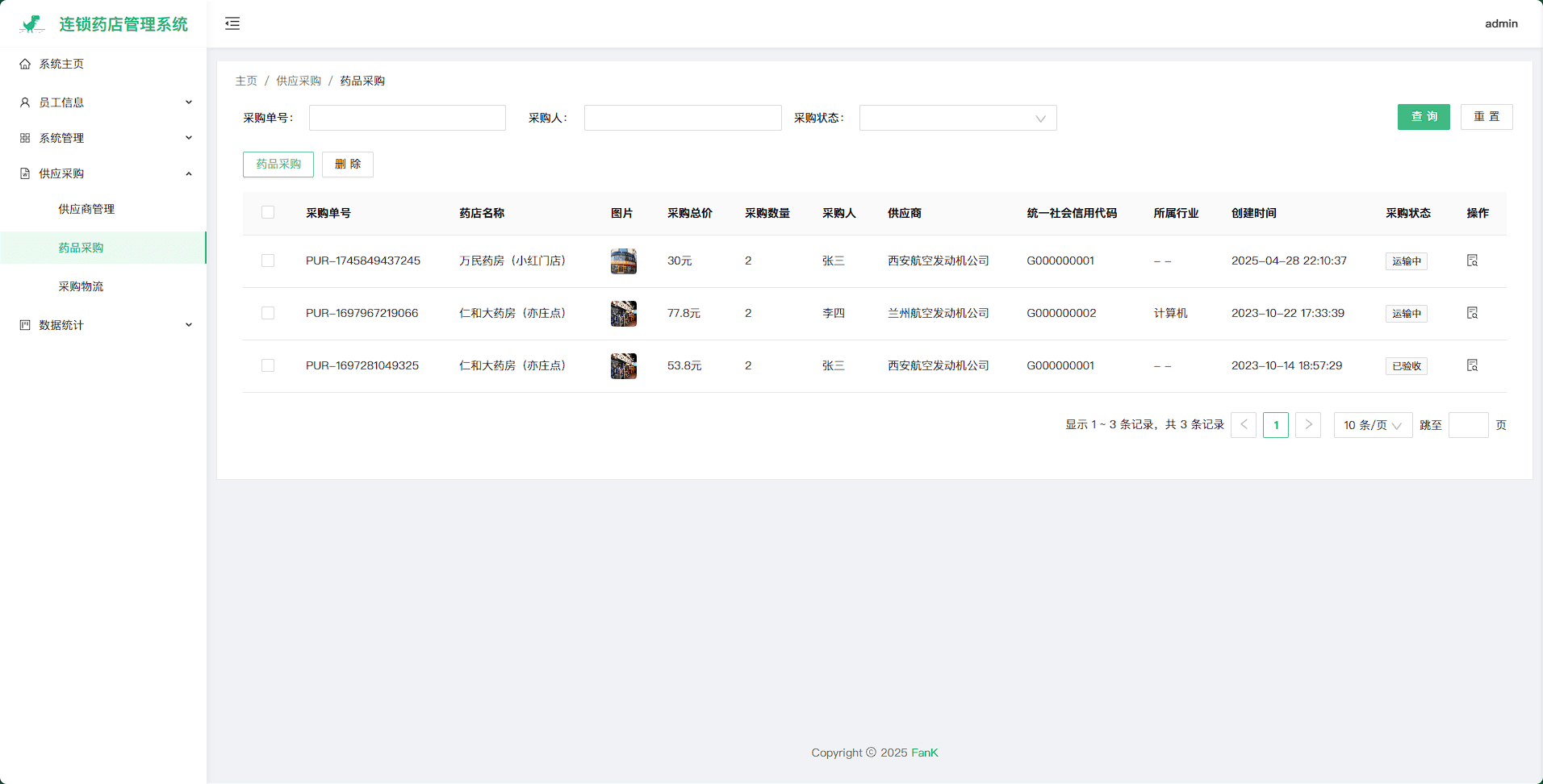Screen dimensions: 1543x784
Task: Click the green dinosaur logo icon
Action: tap(31, 24)
